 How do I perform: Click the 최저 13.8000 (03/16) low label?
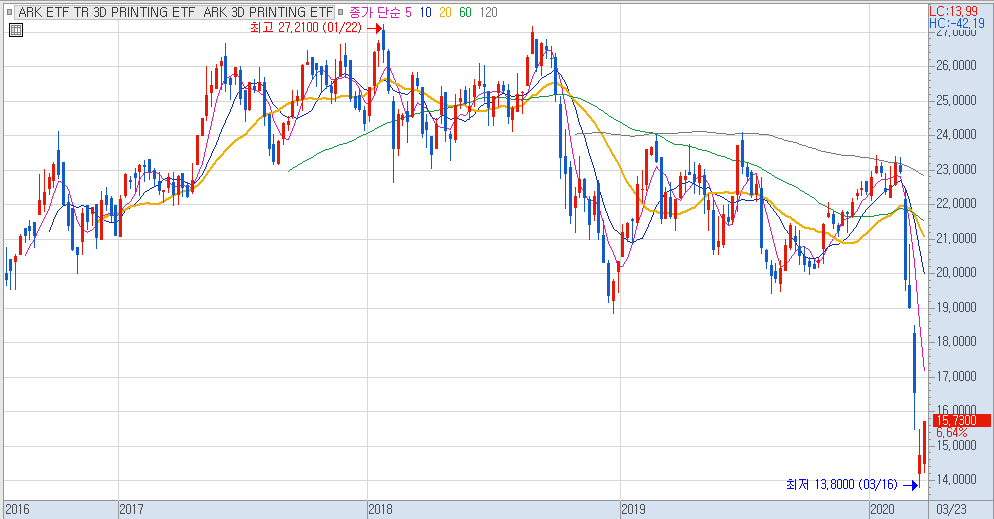[x=842, y=485]
